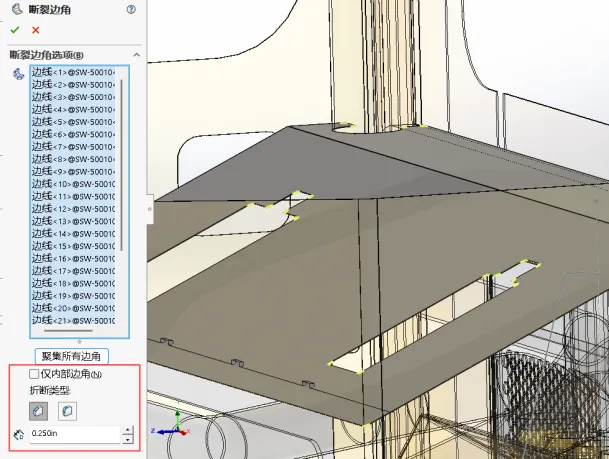The width and height of the screenshot is (609, 459).
Task: Click the 断裂边角 feature icon in header
Action: coord(14,9)
